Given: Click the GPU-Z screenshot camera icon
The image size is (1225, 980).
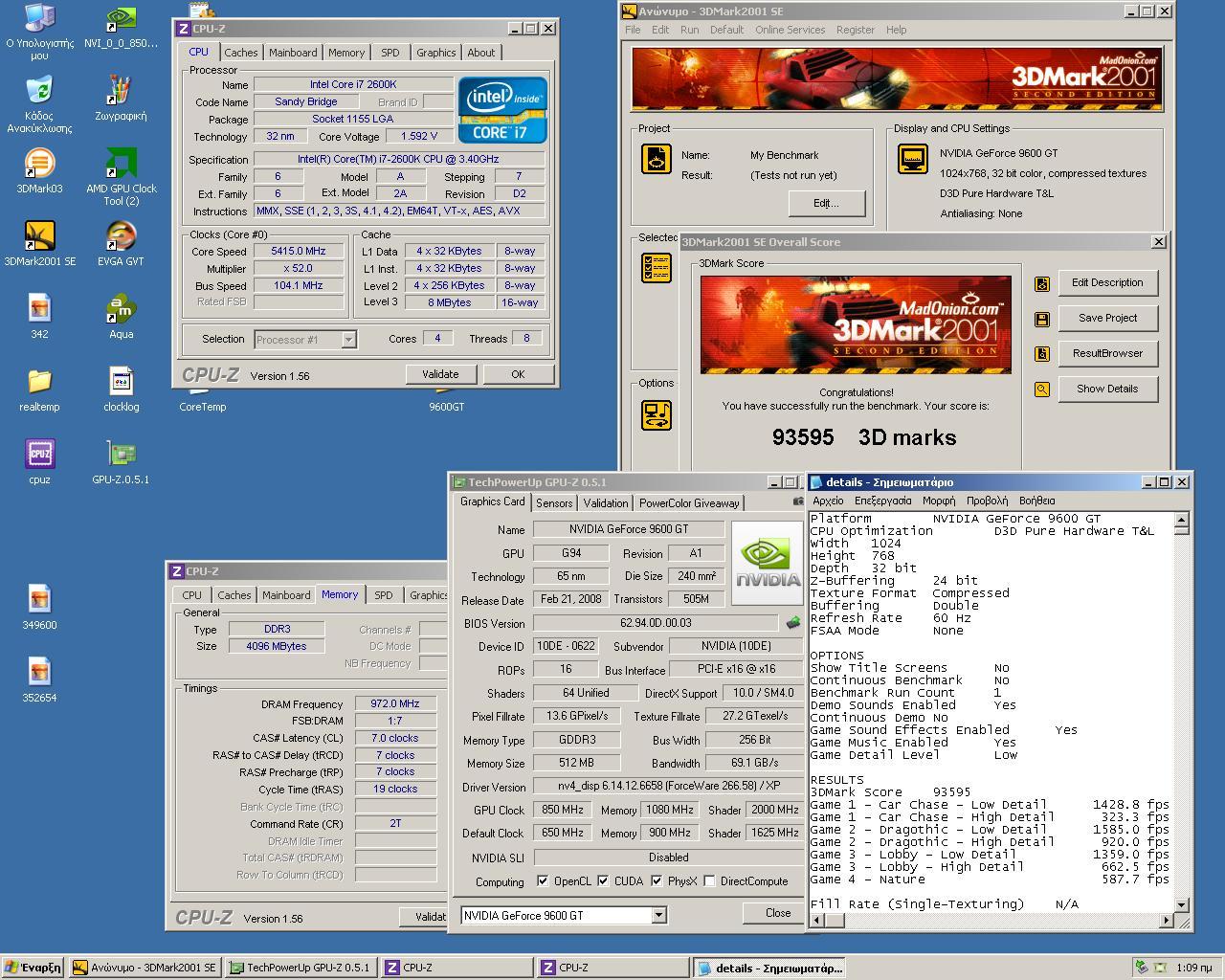Looking at the screenshot, I should pos(799,501).
